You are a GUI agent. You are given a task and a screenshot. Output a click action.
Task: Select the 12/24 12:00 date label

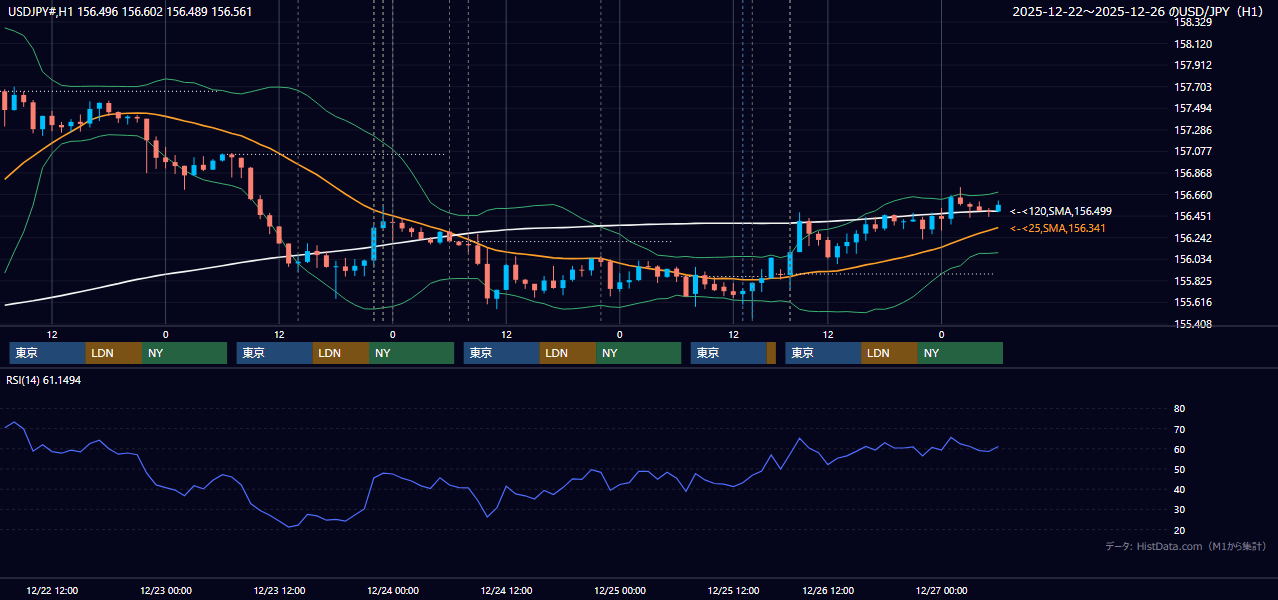(x=506, y=591)
